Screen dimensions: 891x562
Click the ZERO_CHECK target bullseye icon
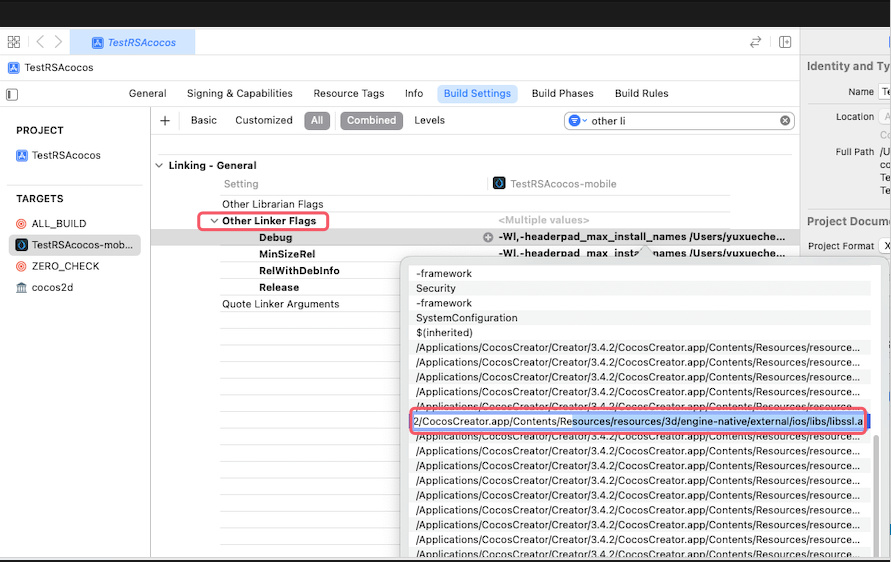pyautogui.click(x=21, y=266)
